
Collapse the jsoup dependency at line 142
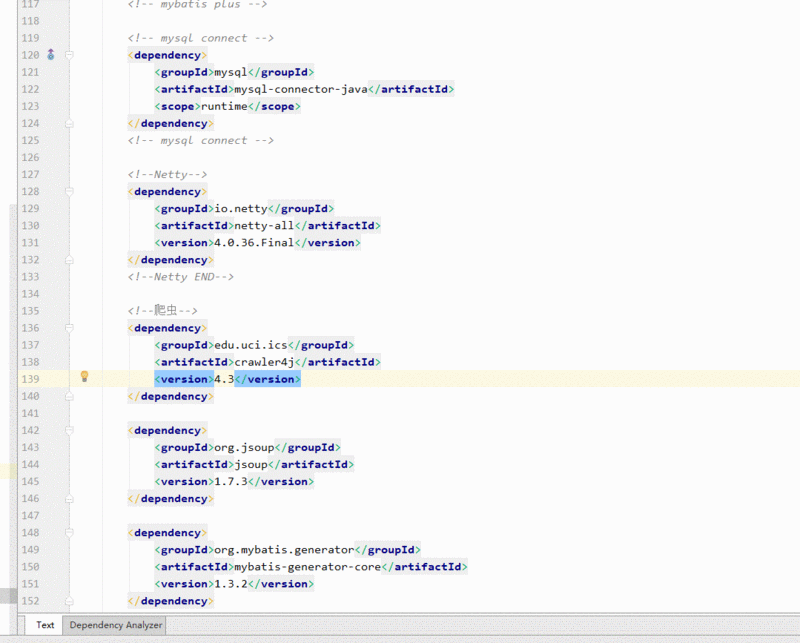coord(69,430)
